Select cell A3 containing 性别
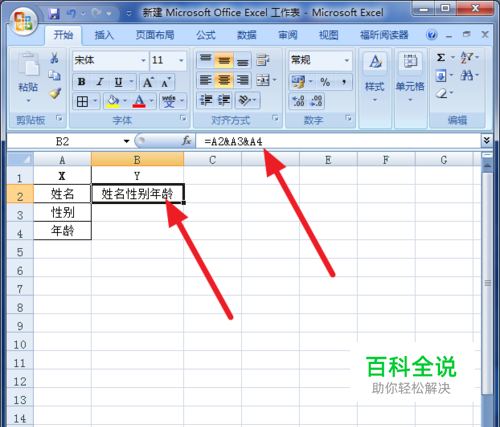This screenshot has width=500, height=427. 62,212
